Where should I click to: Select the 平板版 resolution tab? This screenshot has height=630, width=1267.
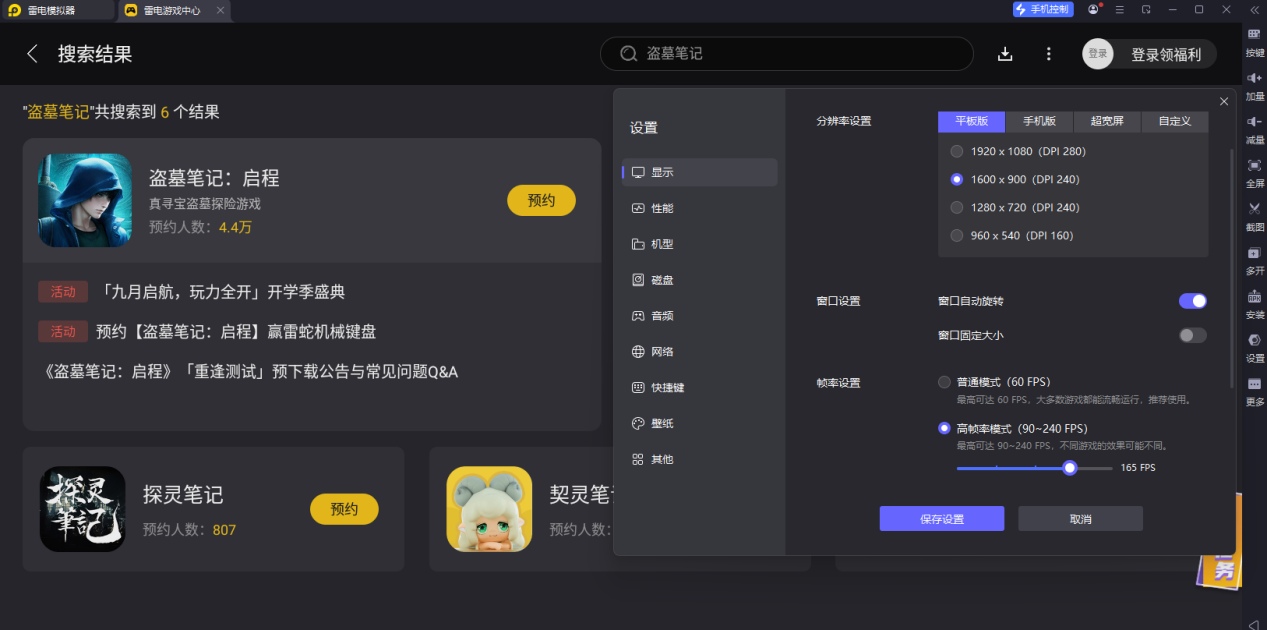tap(972, 121)
